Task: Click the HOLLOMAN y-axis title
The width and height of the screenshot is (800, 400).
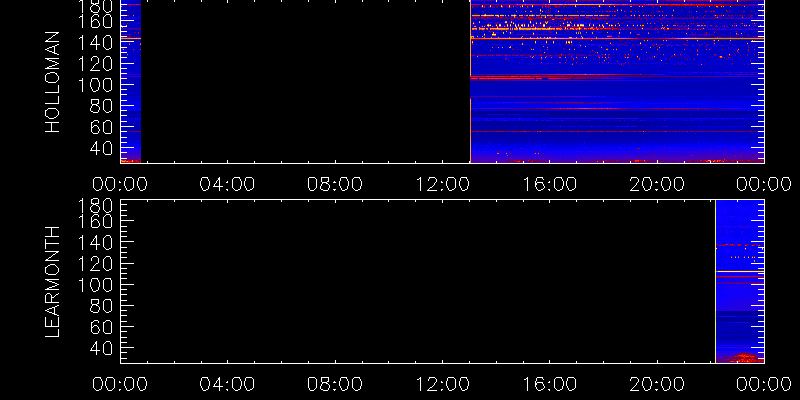Action: pos(53,82)
